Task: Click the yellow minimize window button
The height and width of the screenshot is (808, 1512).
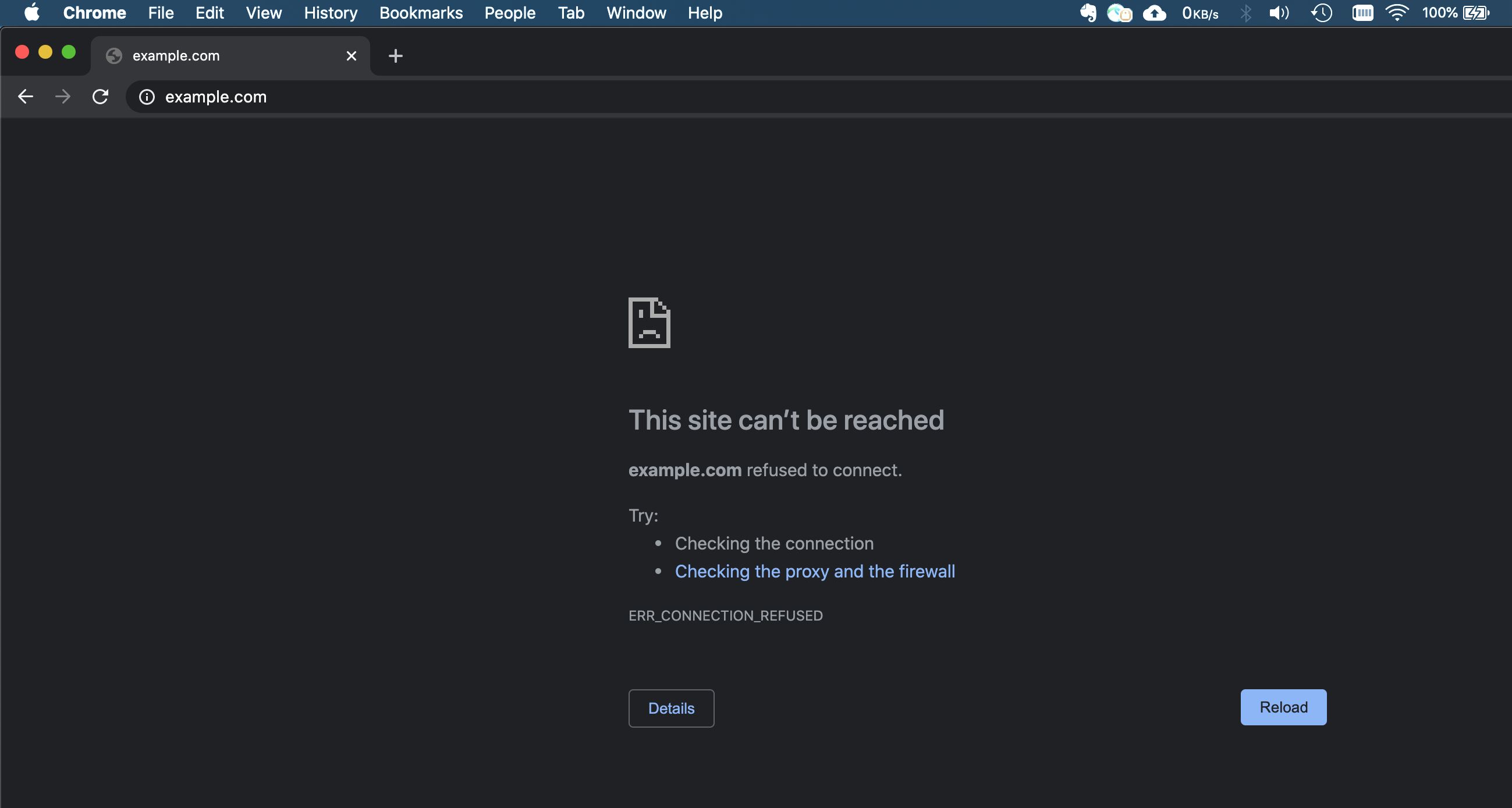Action: coord(45,52)
